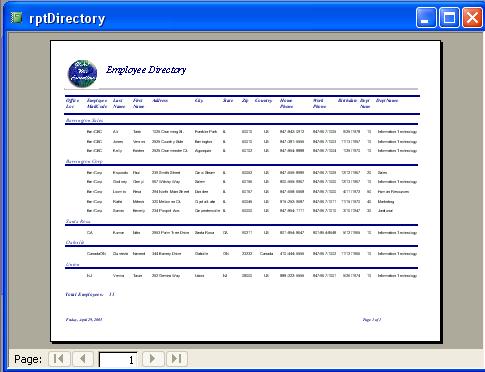Screen dimensions: 485x372
Task: Click the previous page arrow
Action: tap(83, 359)
